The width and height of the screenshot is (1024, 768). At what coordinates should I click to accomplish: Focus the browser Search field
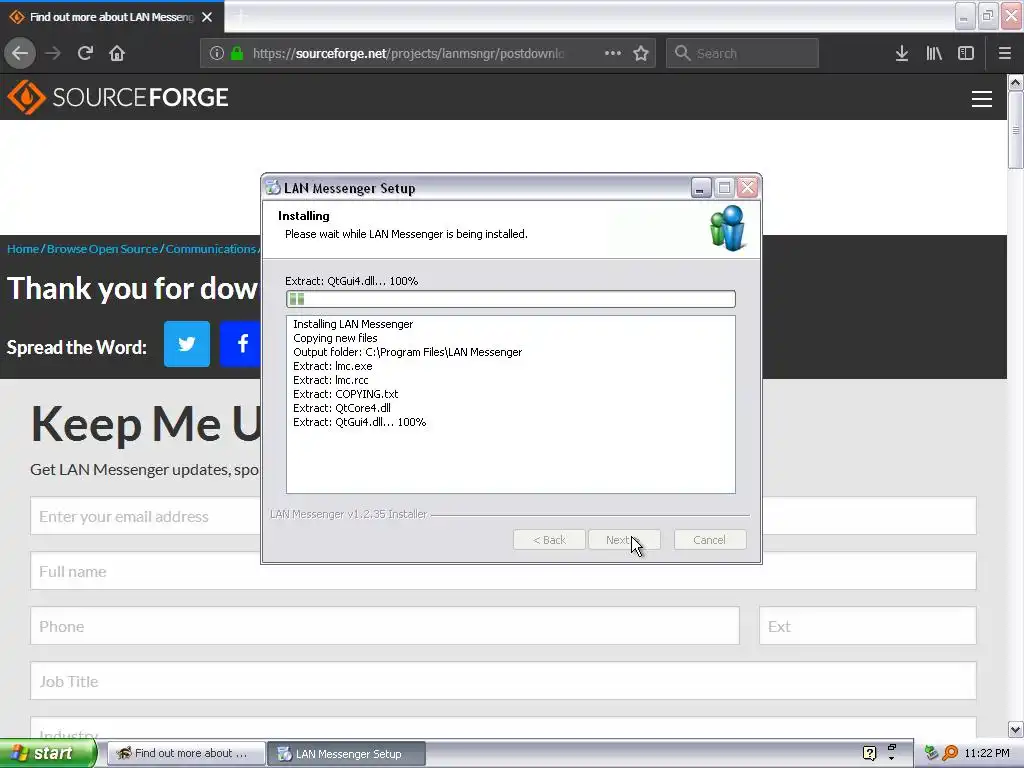click(x=743, y=54)
